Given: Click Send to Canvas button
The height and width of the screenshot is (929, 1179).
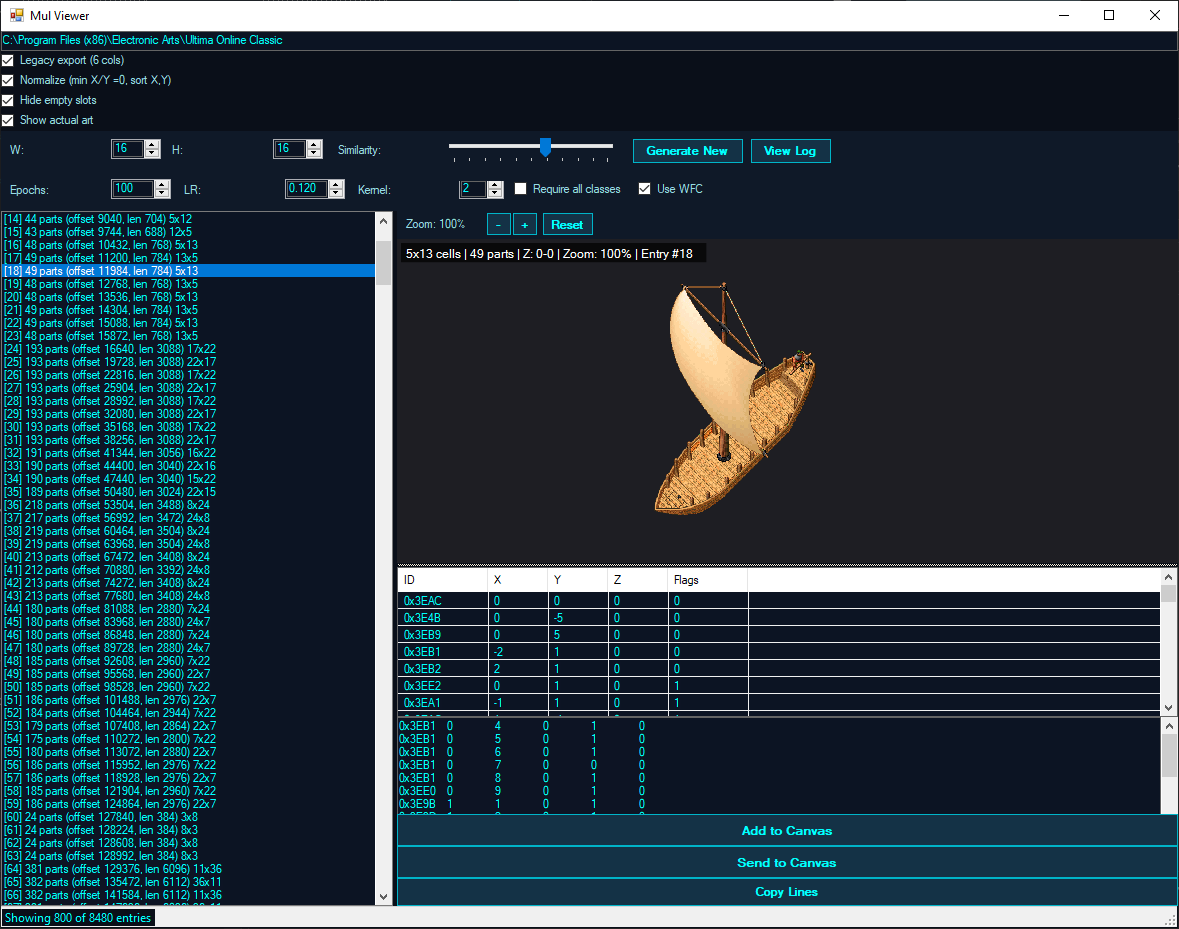Looking at the screenshot, I should pos(787,862).
